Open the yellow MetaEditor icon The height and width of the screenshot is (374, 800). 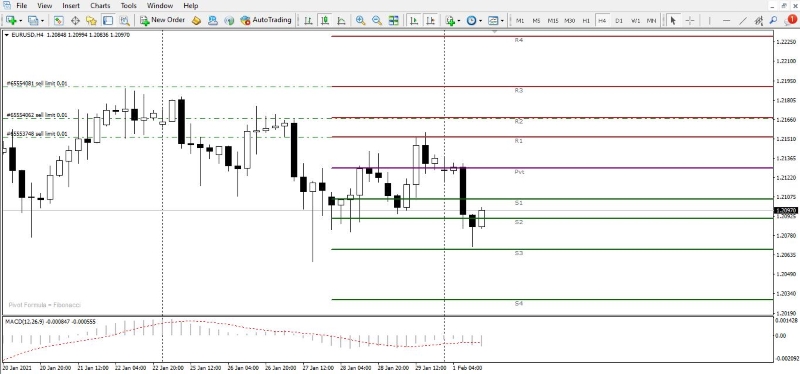pyautogui.click(x=196, y=20)
